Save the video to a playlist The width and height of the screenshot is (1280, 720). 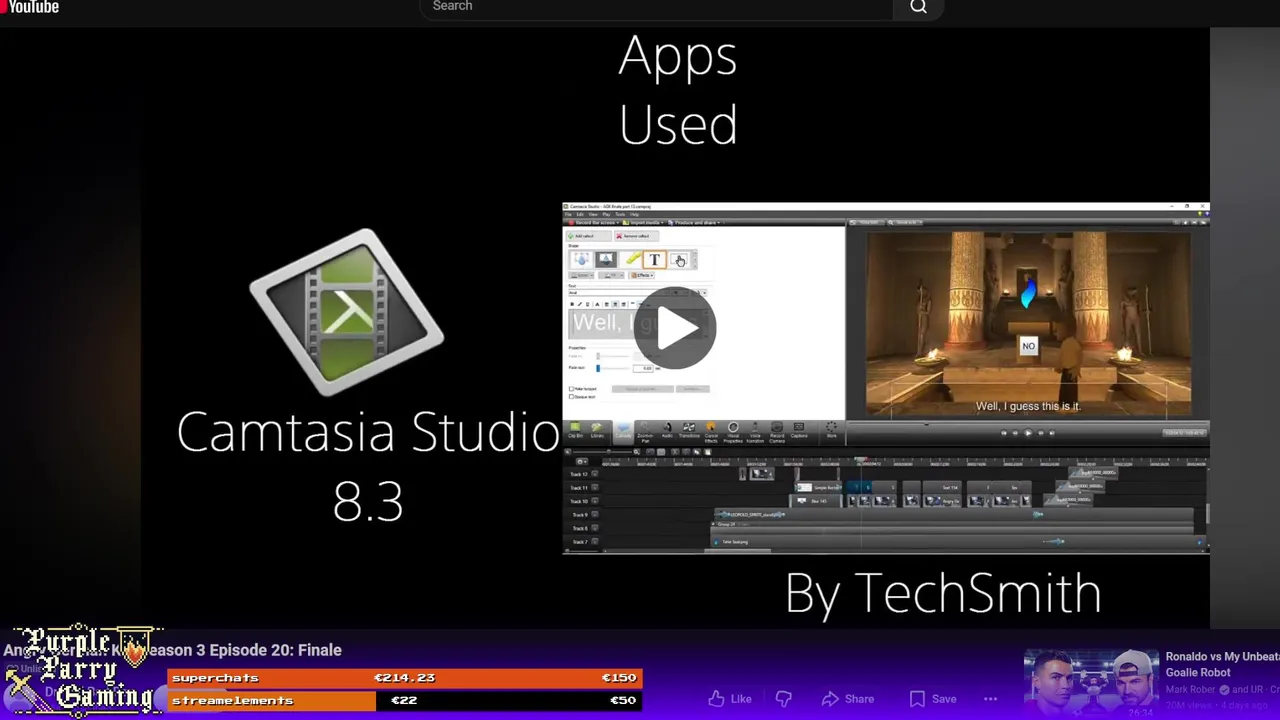(933, 699)
